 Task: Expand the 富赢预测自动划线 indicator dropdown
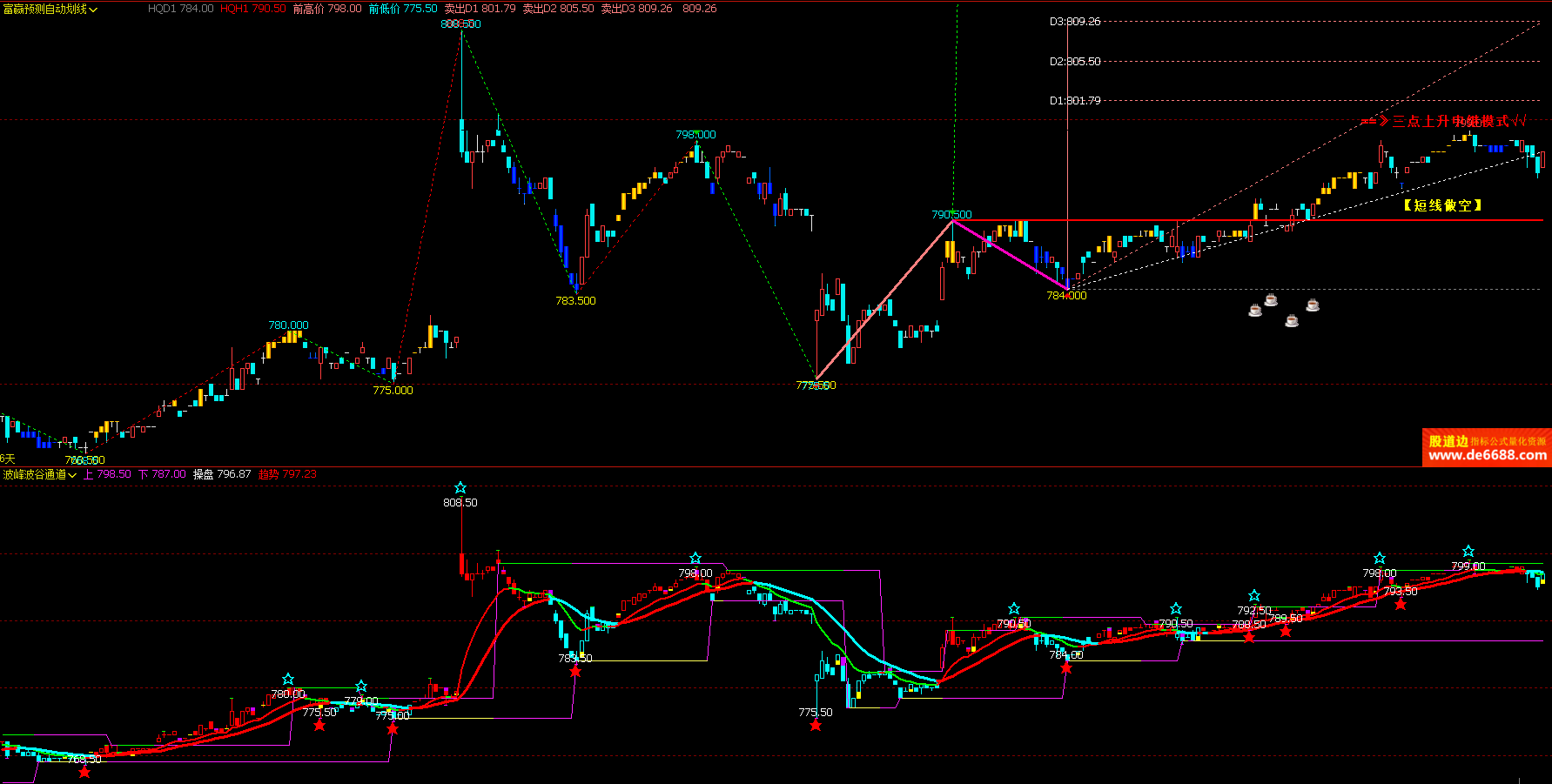pyautogui.click(x=94, y=10)
